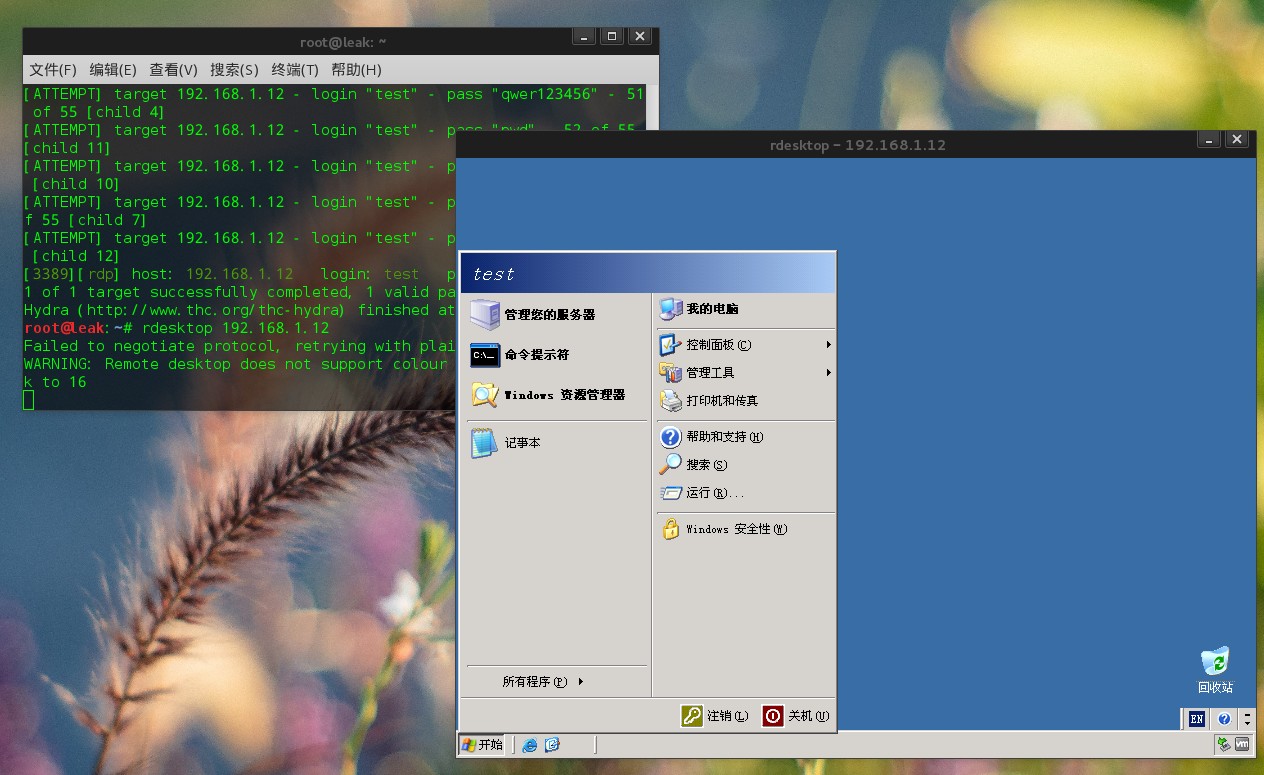Image resolution: width=1264 pixels, height=775 pixels.
Task: Expand All Programs (所有程序) list
Action: click(x=542, y=682)
